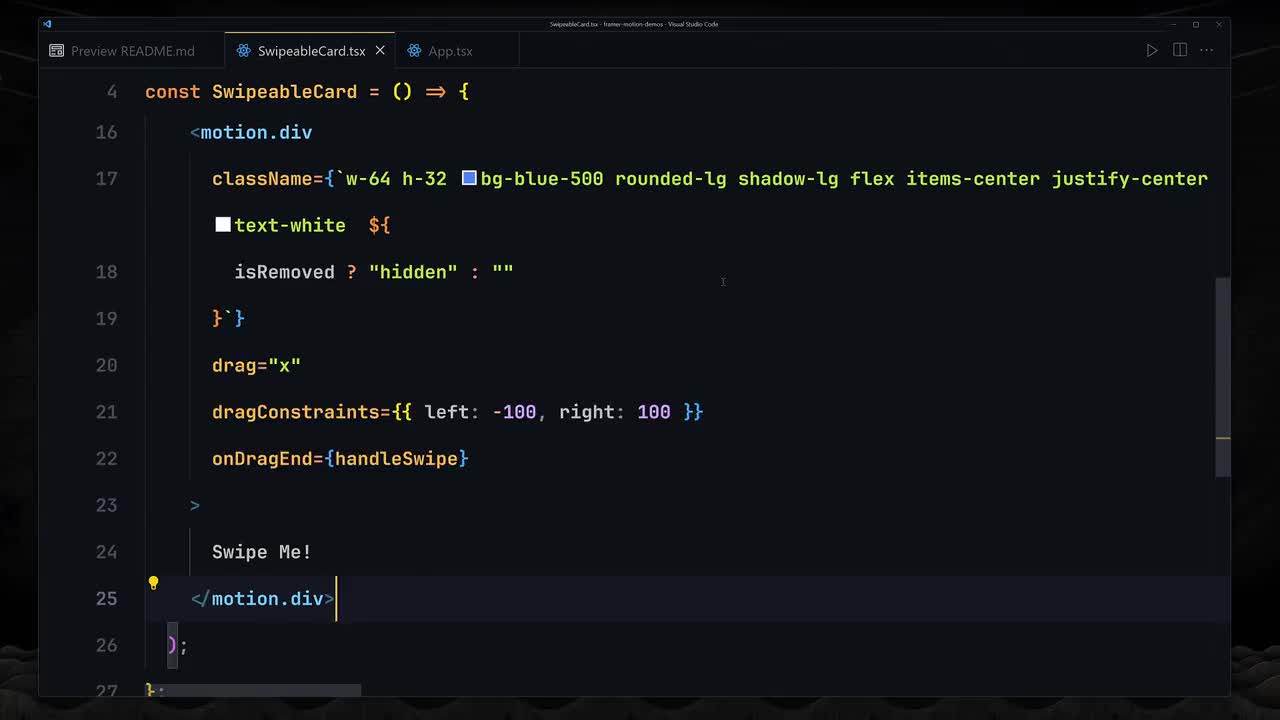The image size is (1280, 720).
Task: Click the VS Code logo icon
Action: pos(47,24)
